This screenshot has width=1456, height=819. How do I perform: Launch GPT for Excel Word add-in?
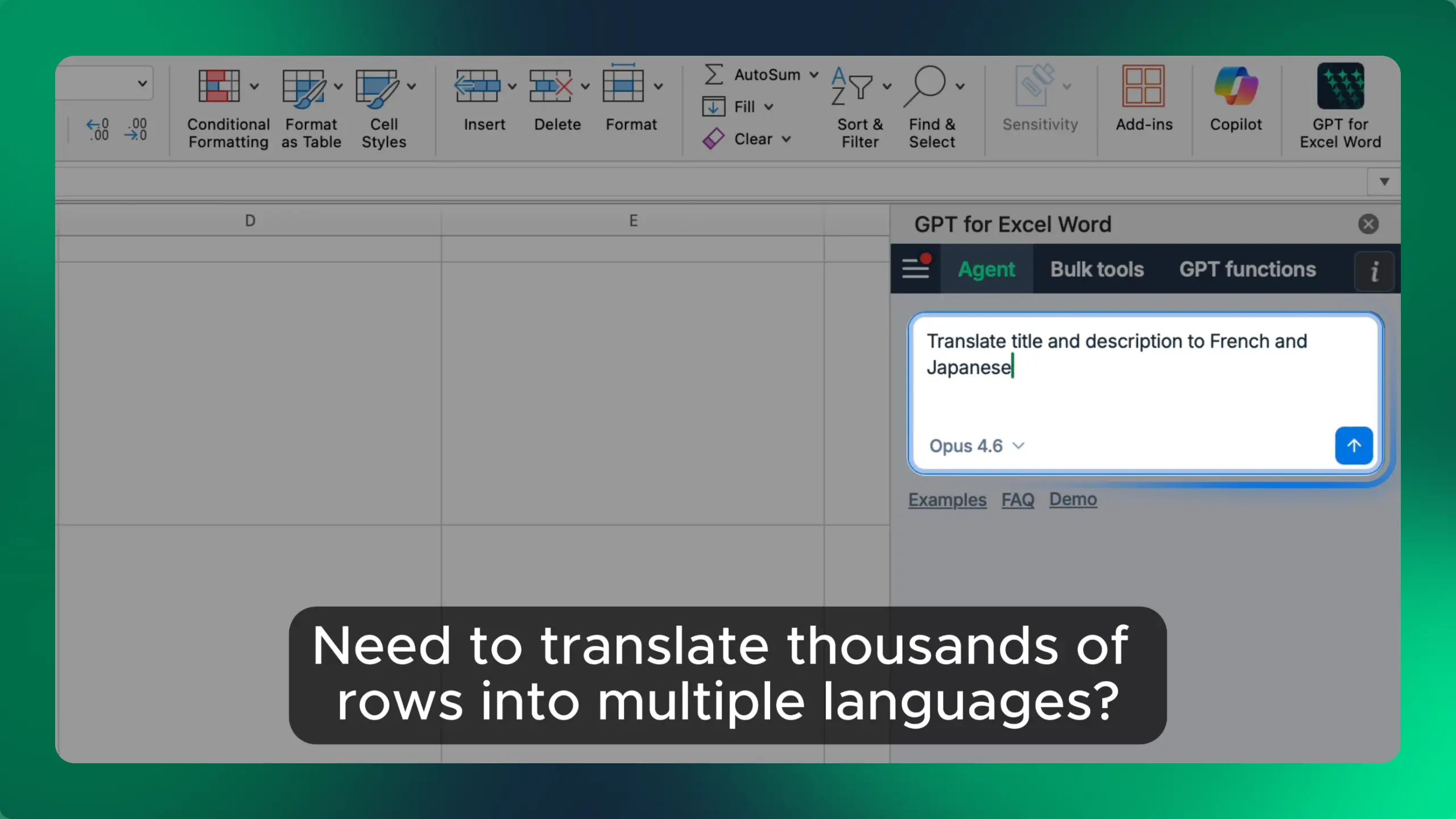pyautogui.click(x=1340, y=86)
